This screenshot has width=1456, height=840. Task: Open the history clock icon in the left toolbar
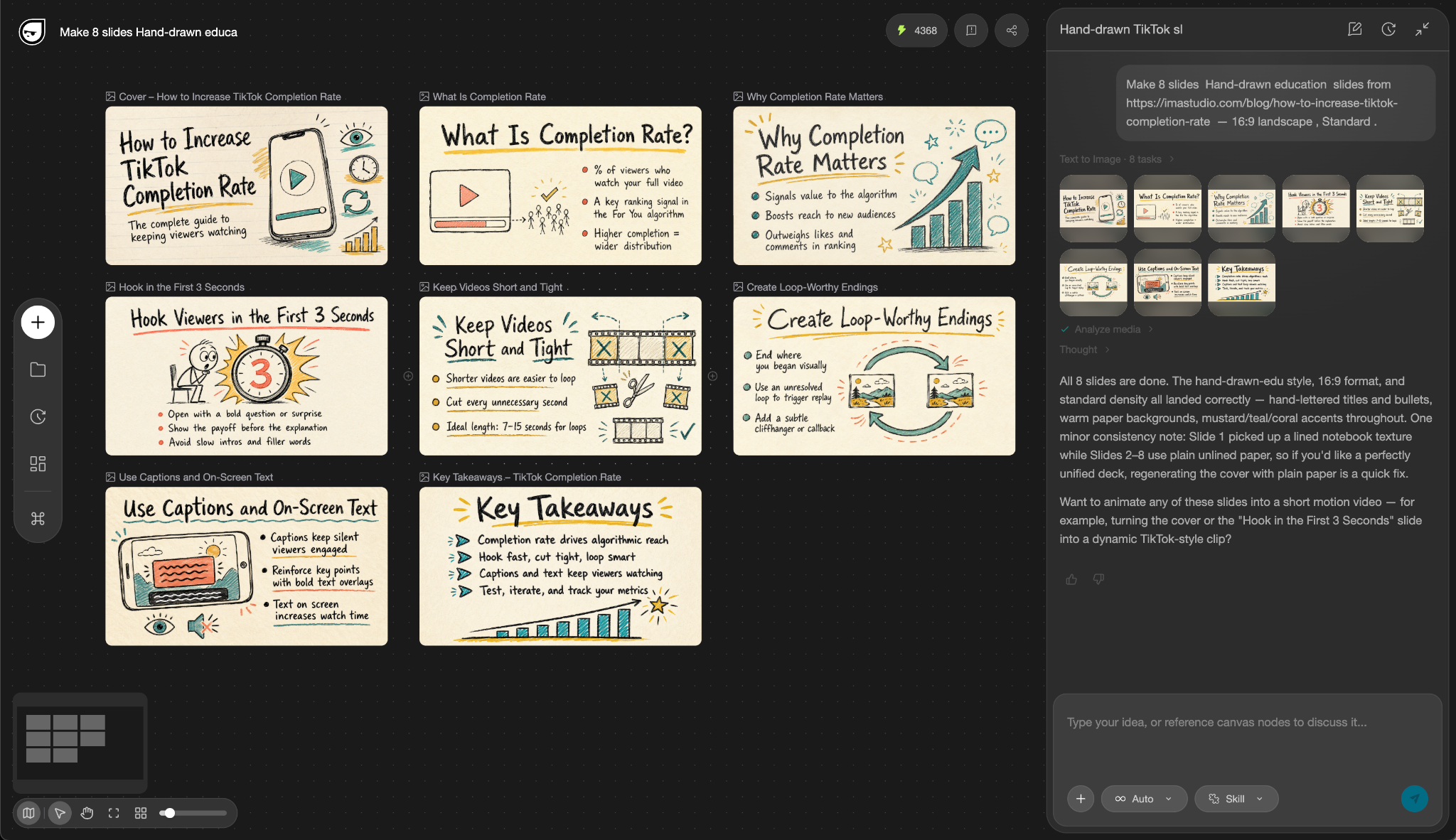38,416
